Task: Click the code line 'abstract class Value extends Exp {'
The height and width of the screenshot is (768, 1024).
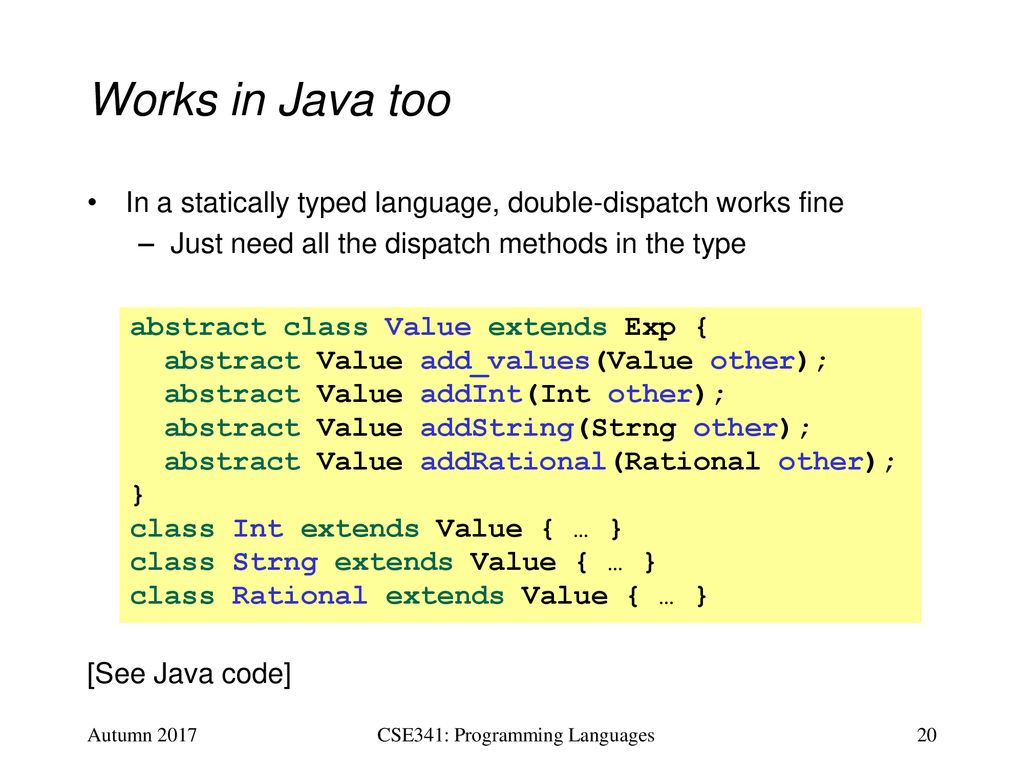Action: [x=419, y=327]
